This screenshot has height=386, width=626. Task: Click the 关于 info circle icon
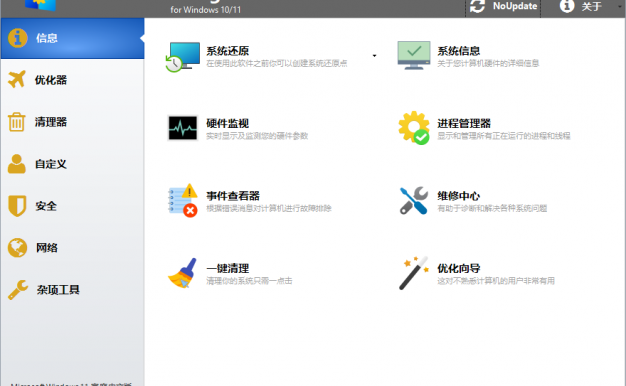tap(567, 6)
